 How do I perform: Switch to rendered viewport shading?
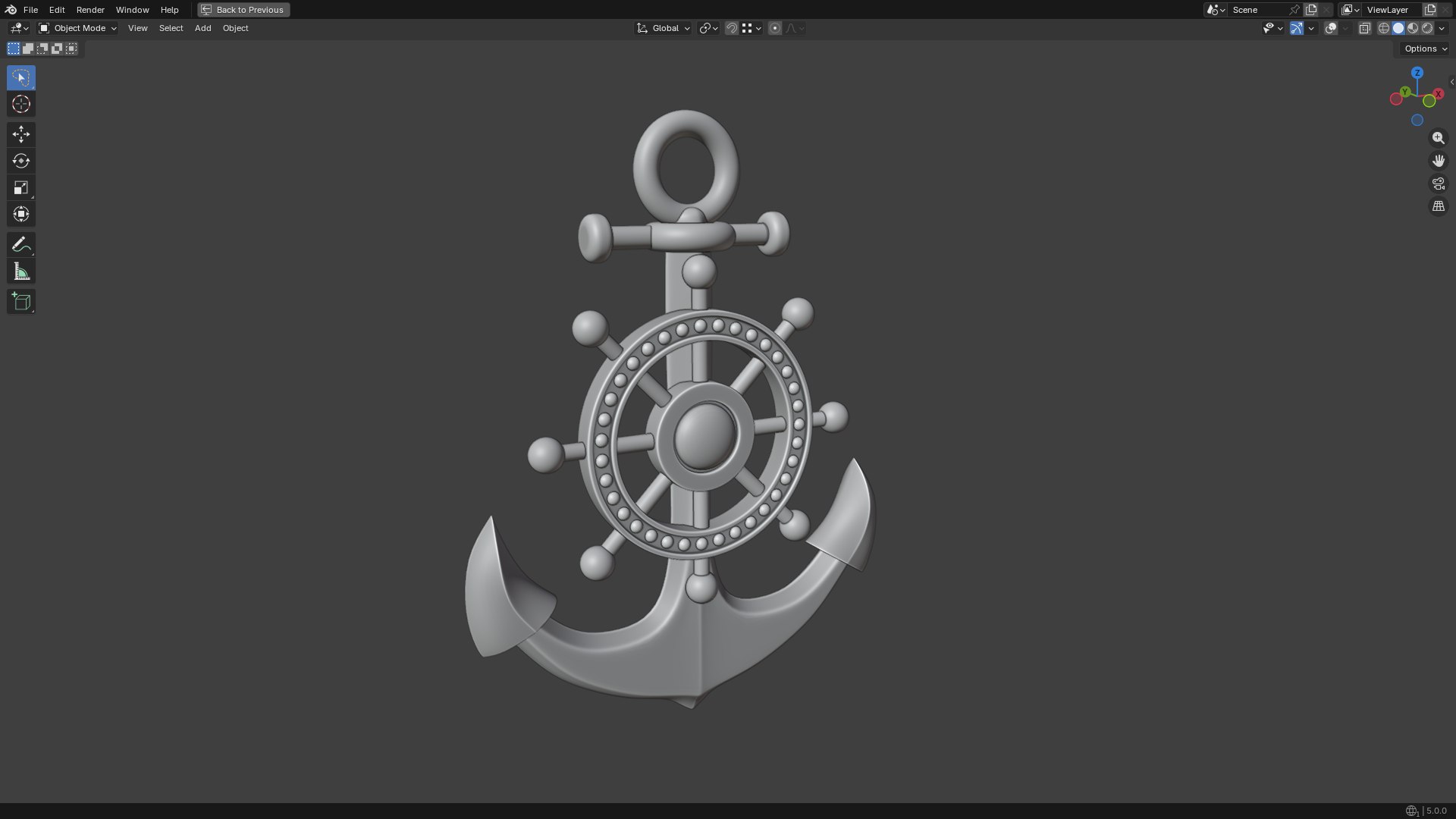coord(1427,28)
